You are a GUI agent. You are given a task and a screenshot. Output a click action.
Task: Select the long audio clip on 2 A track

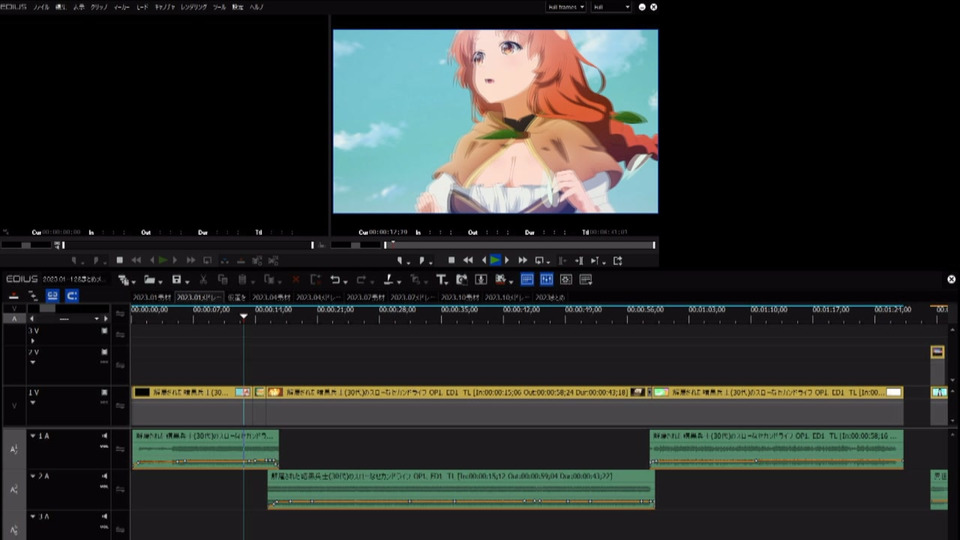click(461, 489)
